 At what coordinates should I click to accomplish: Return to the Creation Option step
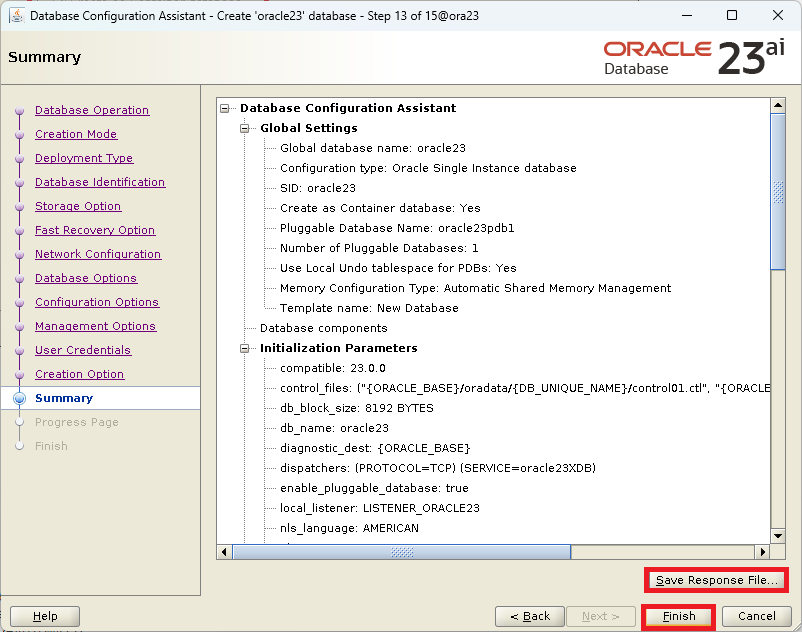80,374
